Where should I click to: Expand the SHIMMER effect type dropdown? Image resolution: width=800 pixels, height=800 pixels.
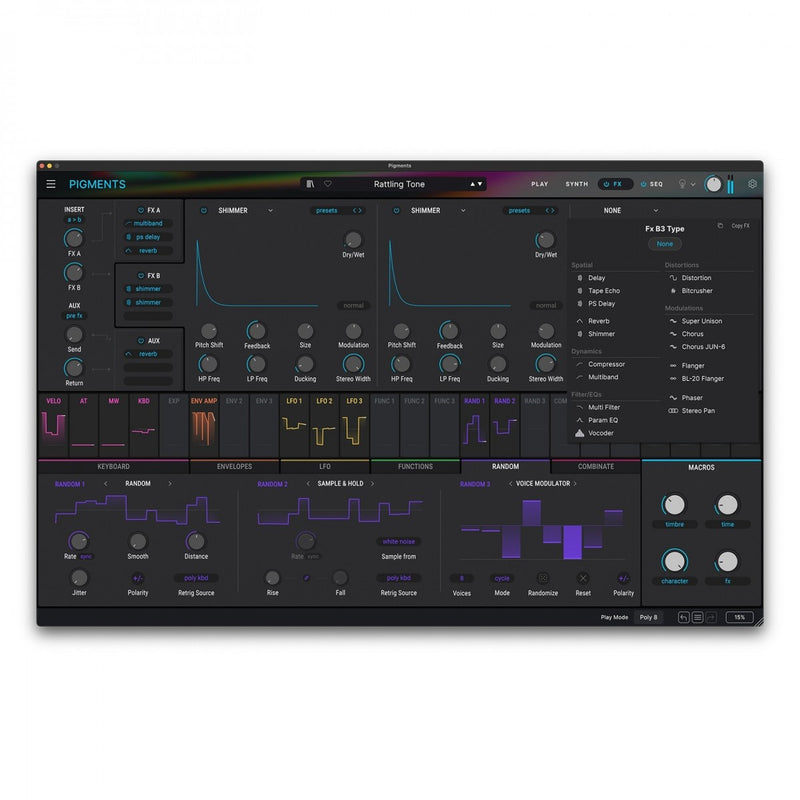click(x=240, y=211)
